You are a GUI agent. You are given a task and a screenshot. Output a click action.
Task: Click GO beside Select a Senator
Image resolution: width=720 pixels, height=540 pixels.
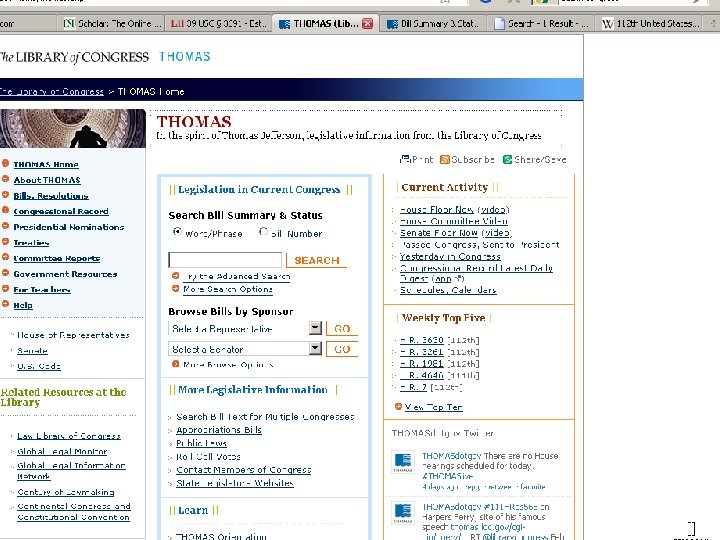[x=342, y=349]
